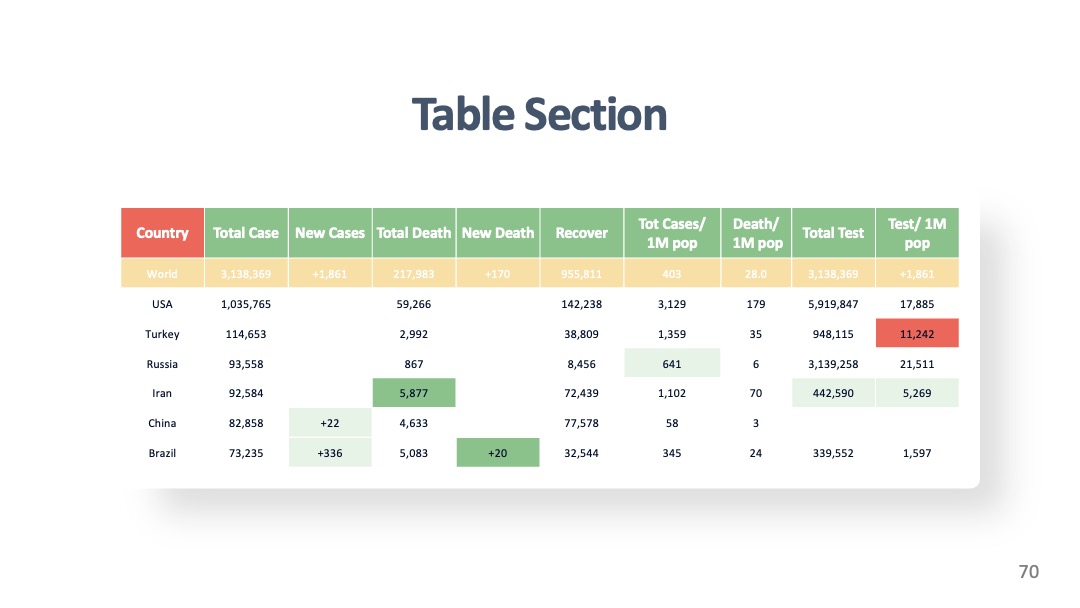
Task: Select the Death/1M pop header
Action: click(756, 233)
